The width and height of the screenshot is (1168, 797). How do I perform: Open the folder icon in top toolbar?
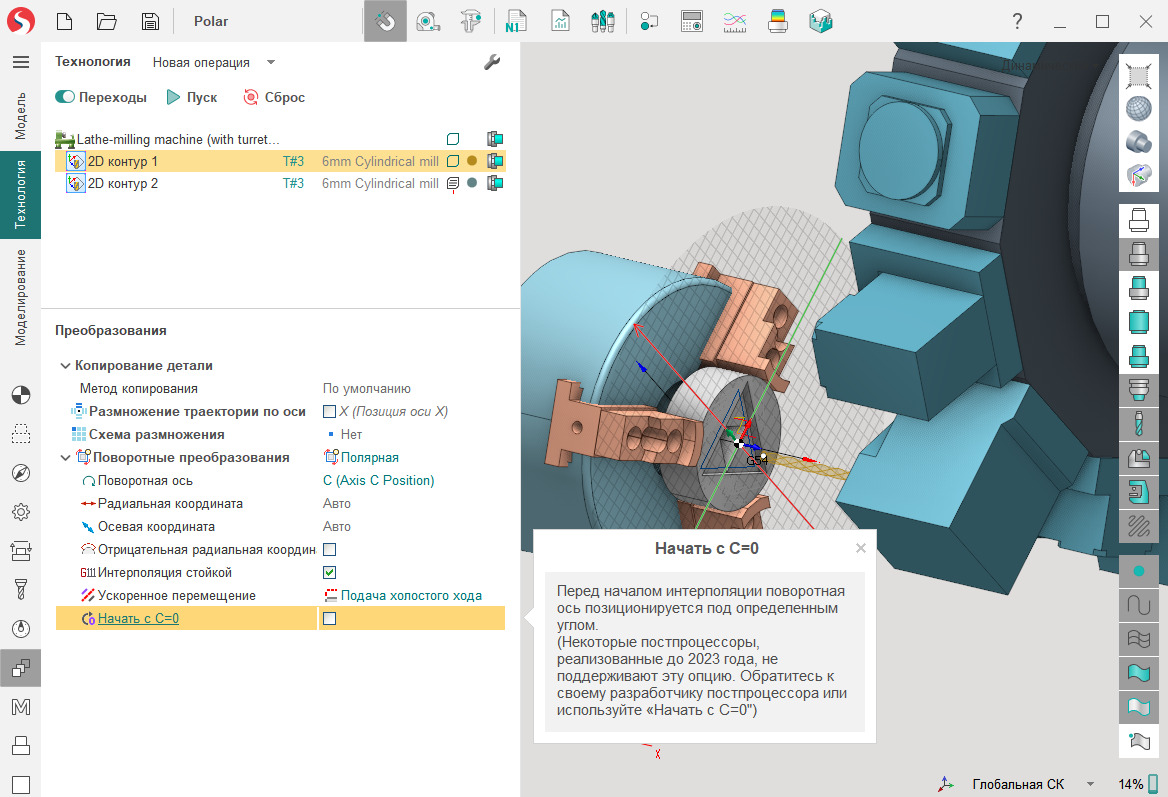(x=107, y=21)
